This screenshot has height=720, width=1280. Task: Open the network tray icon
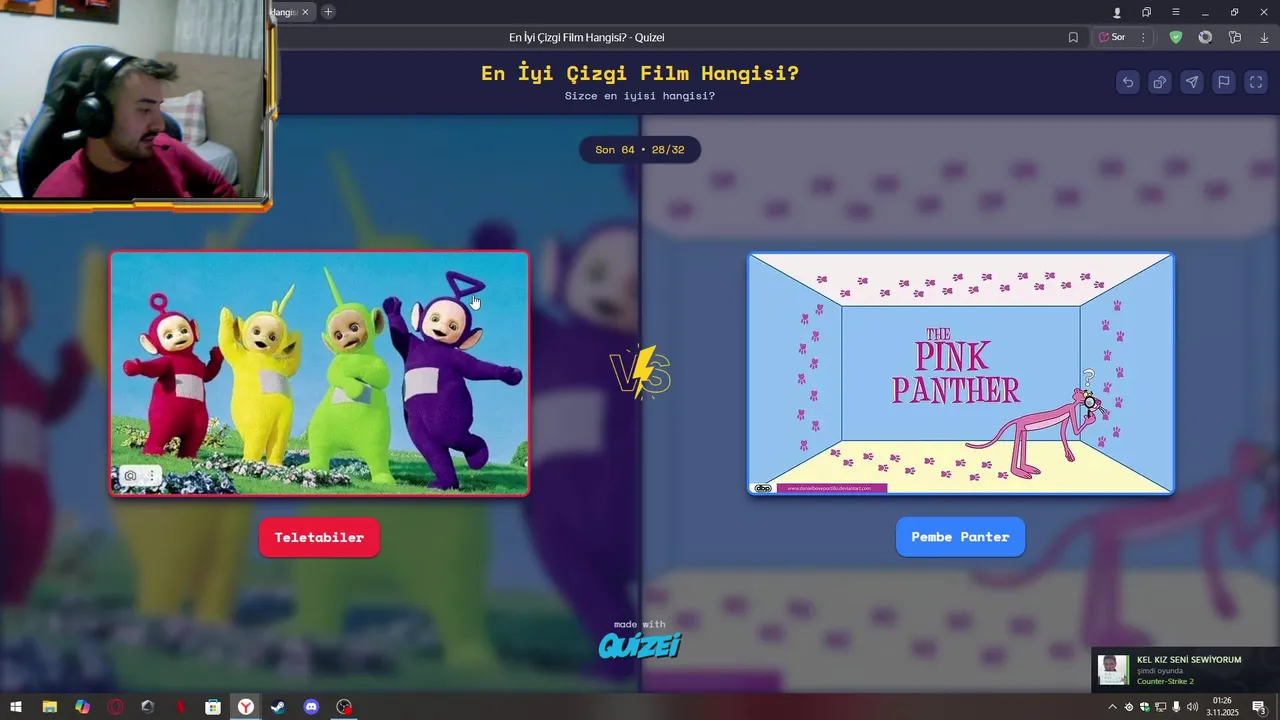coord(1160,707)
